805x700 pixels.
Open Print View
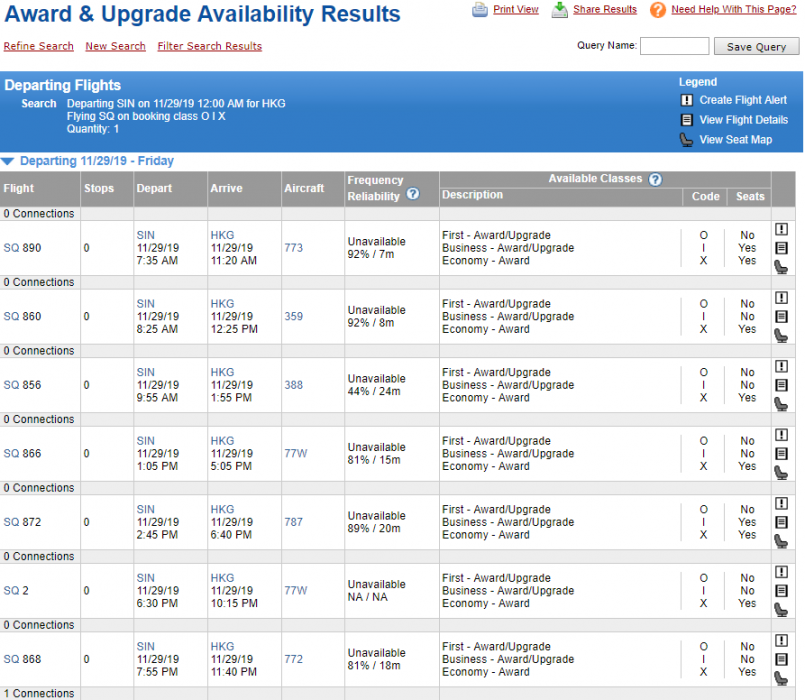click(515, 9)
